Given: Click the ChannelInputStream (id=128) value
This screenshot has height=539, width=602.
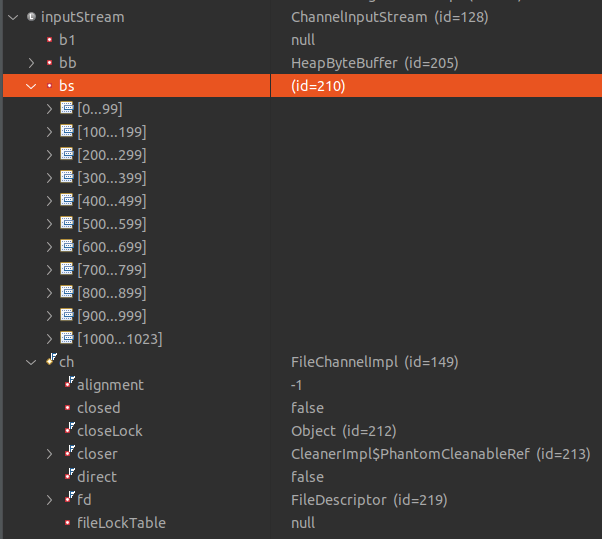Looking at the screenshot, I should 390,17.
